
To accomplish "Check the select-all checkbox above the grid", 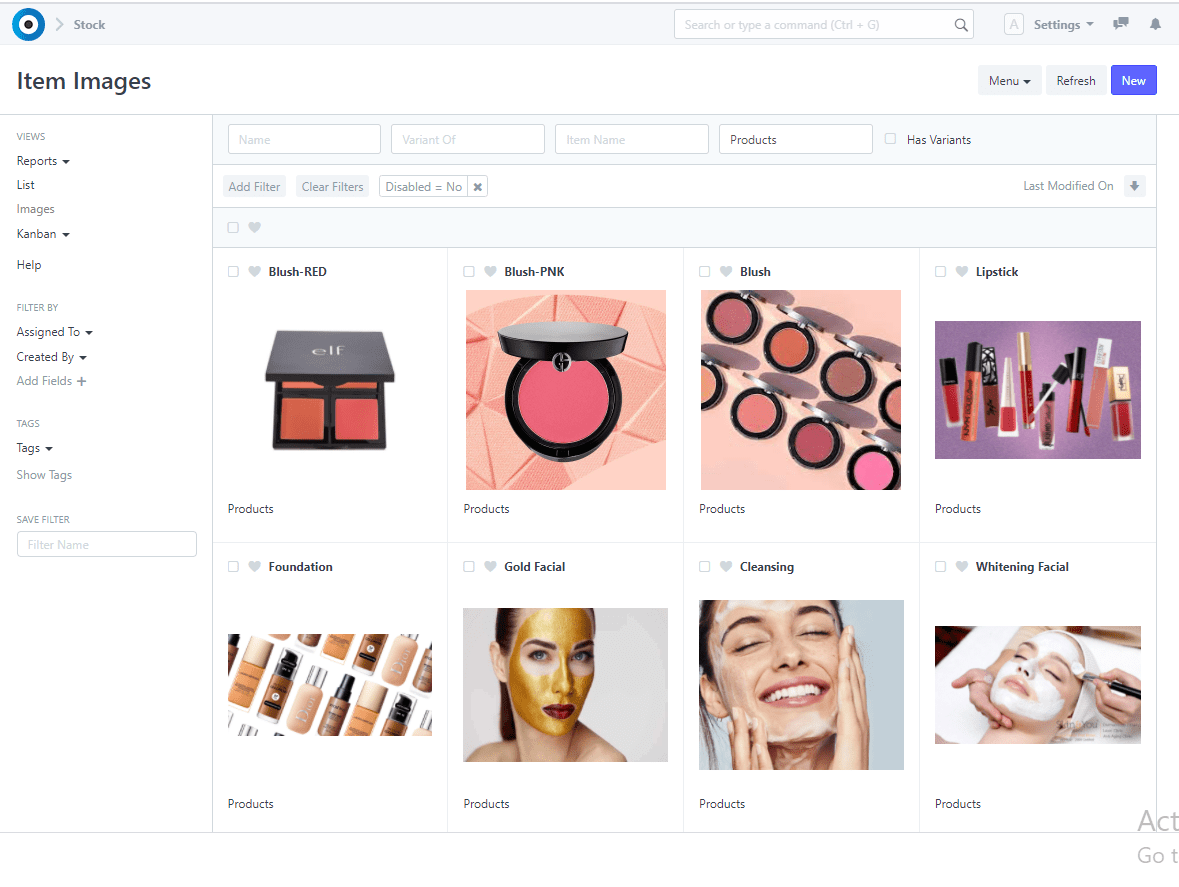I will [x=232, y=227].
